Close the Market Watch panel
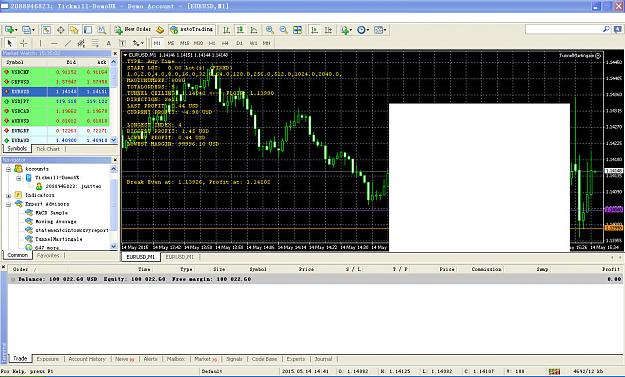Viewport: 625px width, 377px height. pos(115,53)
